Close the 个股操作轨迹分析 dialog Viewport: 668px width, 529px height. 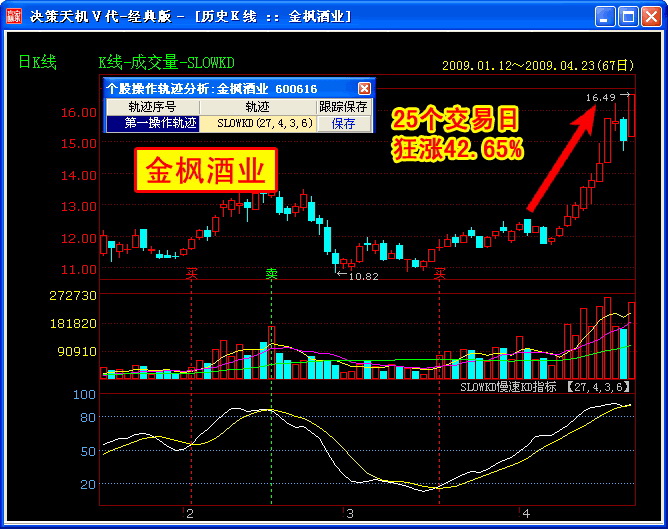[x=364, y=89]
